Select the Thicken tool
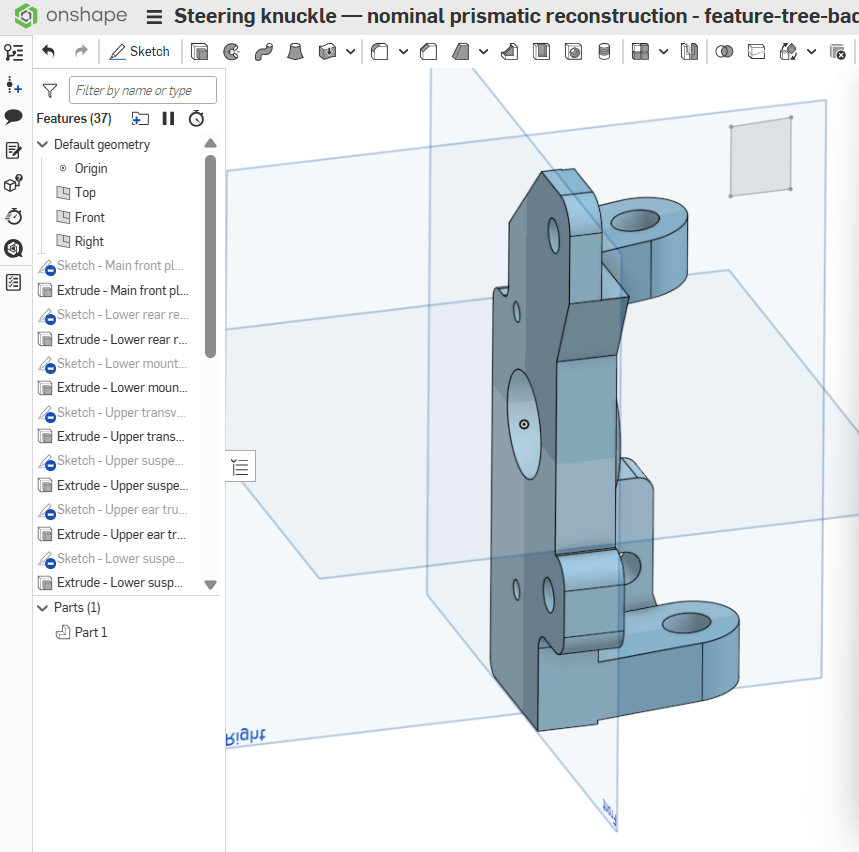The image size is (859, 852). pyautogui.click(x=327, y=52)
